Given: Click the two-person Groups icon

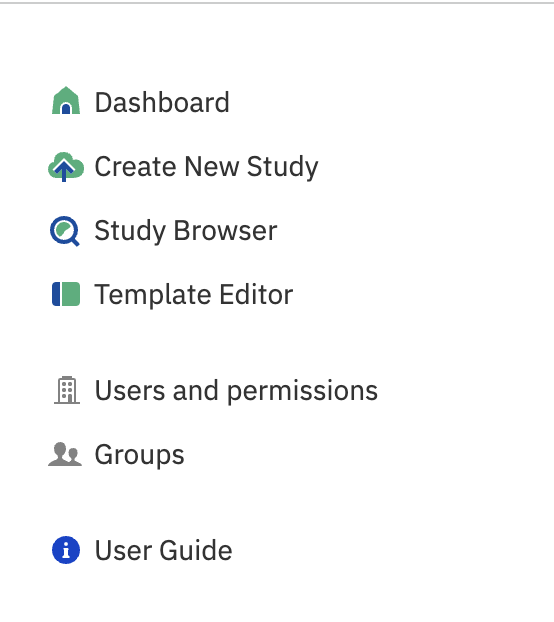Looking at the screenshot, I should click(x=65, y=454).
